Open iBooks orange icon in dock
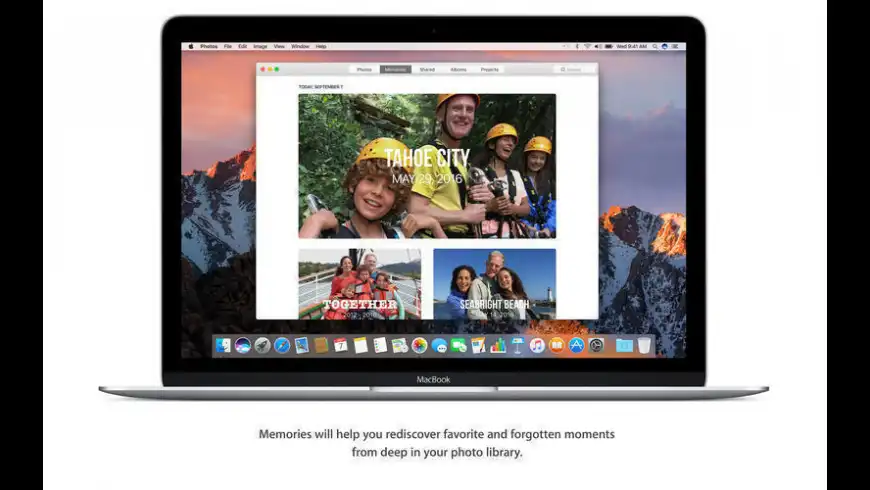Viewport: 870px width, 490px height. [x=557, y=345]
